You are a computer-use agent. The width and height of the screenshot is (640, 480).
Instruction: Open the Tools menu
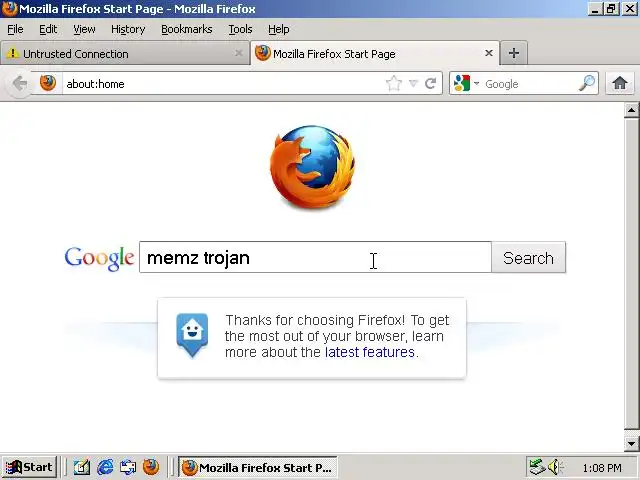click(x=240, y=29)
